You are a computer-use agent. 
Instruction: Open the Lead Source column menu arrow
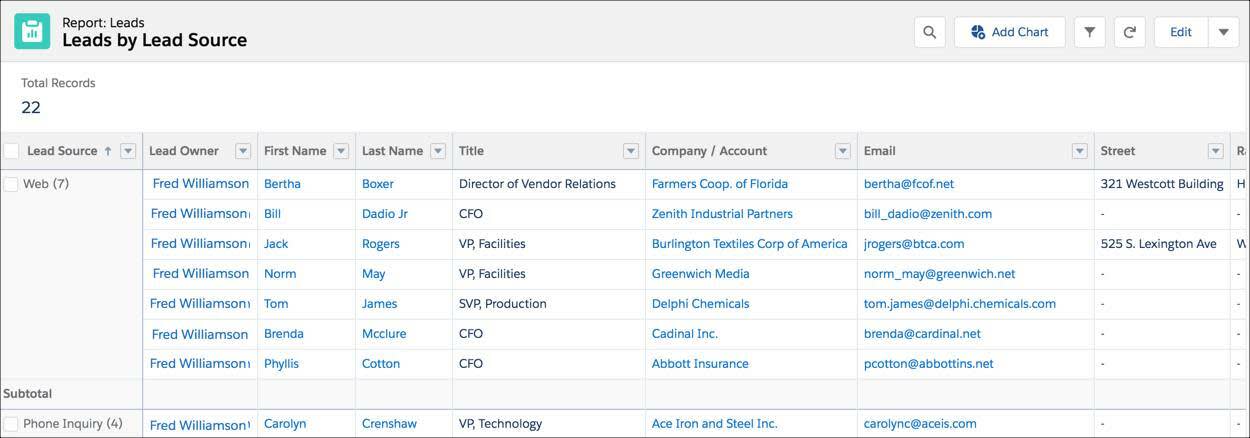[127, 151]
